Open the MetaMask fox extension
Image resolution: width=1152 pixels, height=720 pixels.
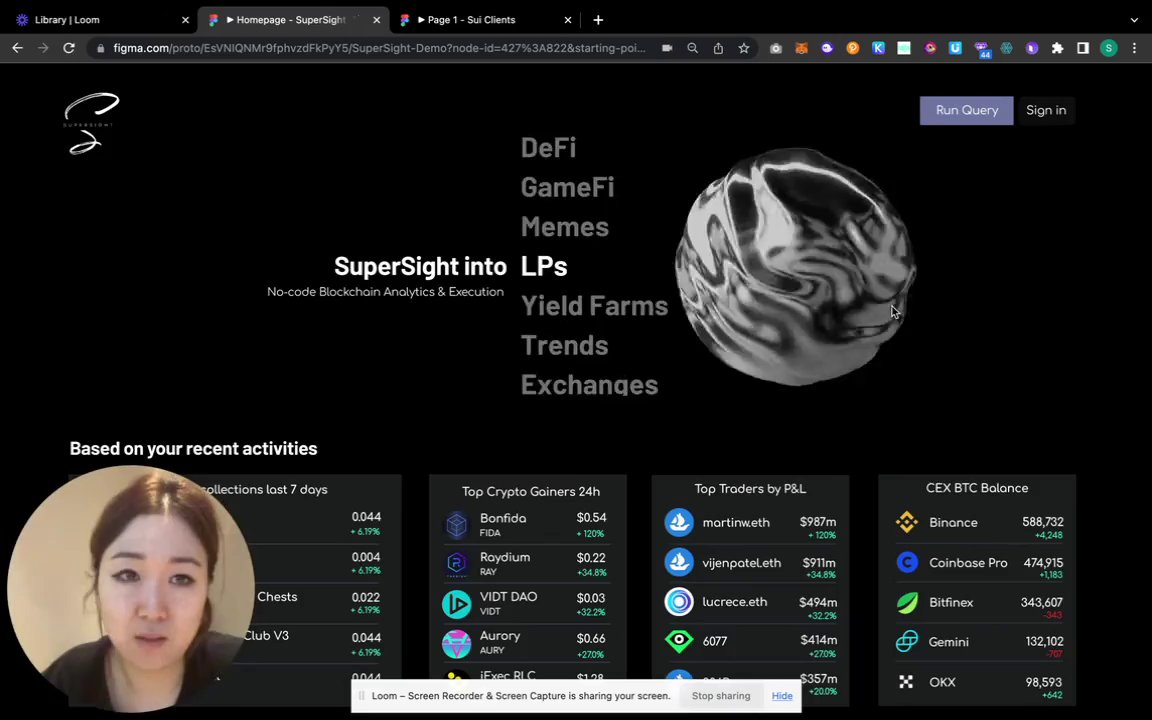[x=802, y=48]
